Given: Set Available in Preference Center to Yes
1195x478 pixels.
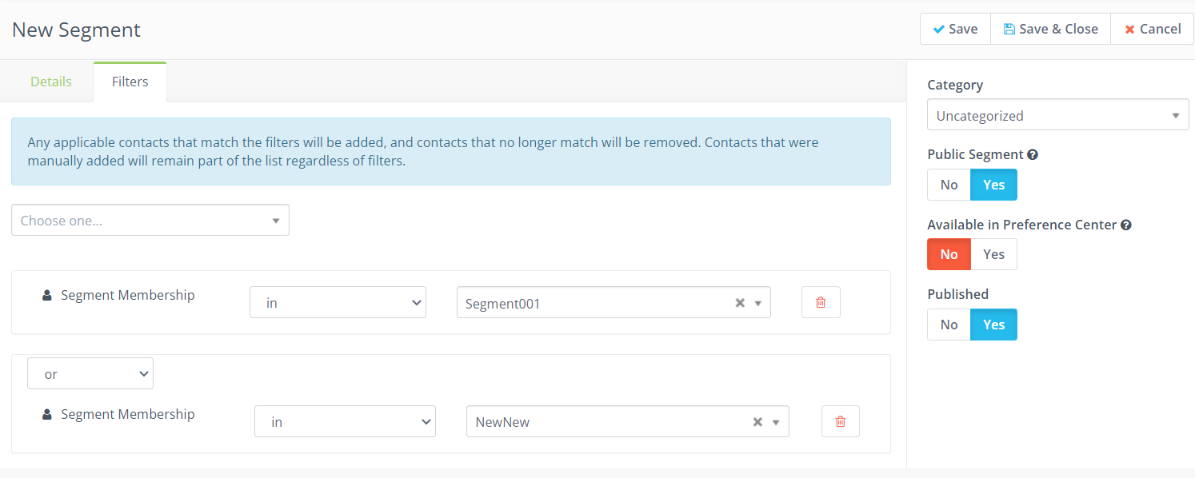Looking at the screenshot, I should click(x=994, y=255).
